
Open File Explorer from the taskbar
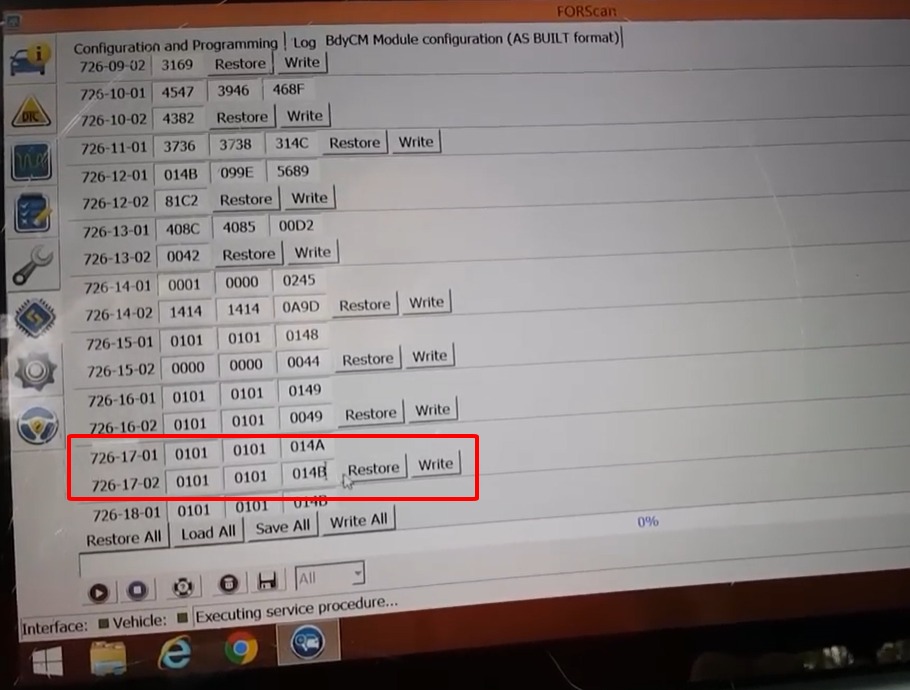108,658
